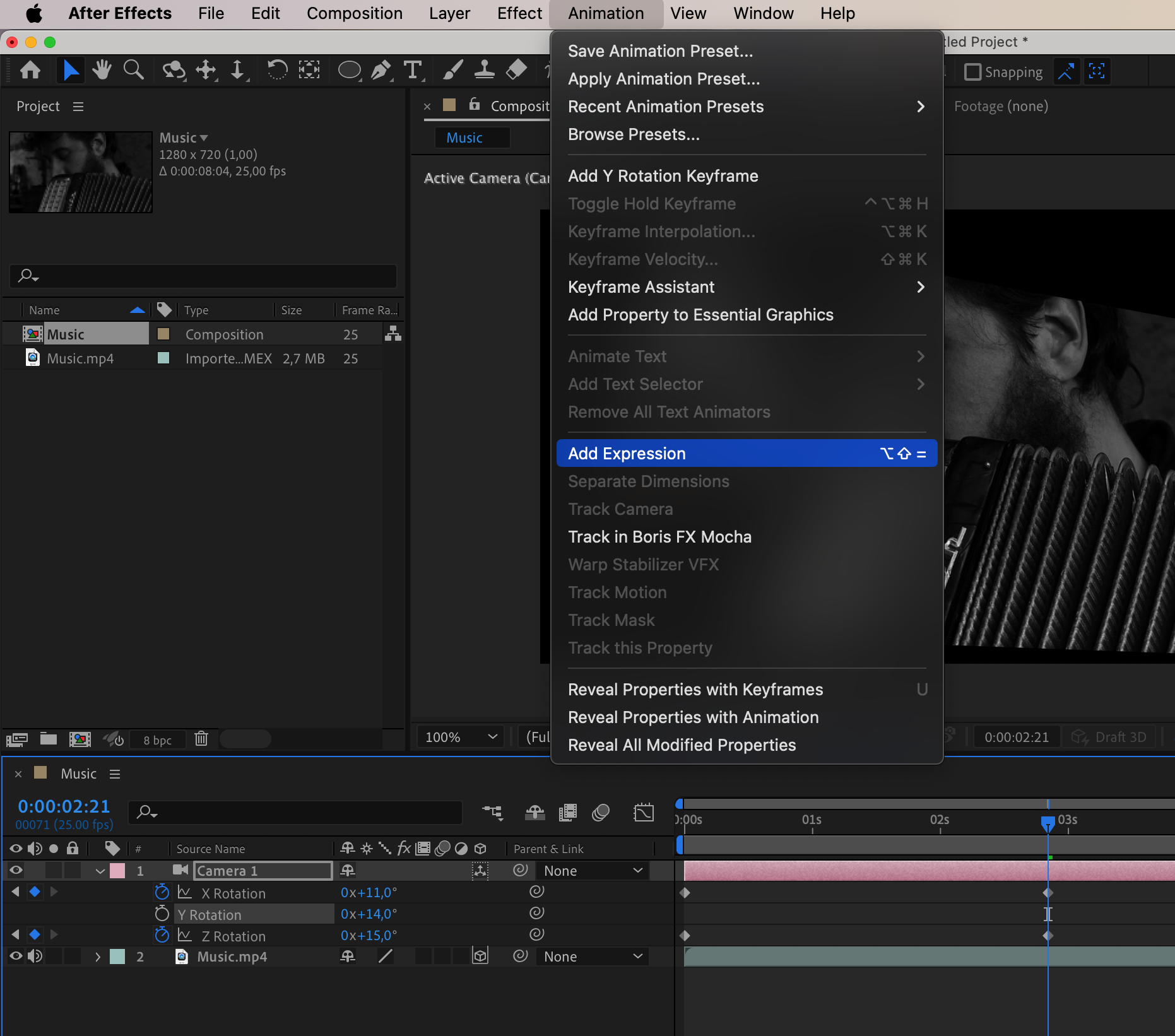Select the Clone Stamp tool
Viewport: 1175px width, 1036px height.
pos(484,69)
